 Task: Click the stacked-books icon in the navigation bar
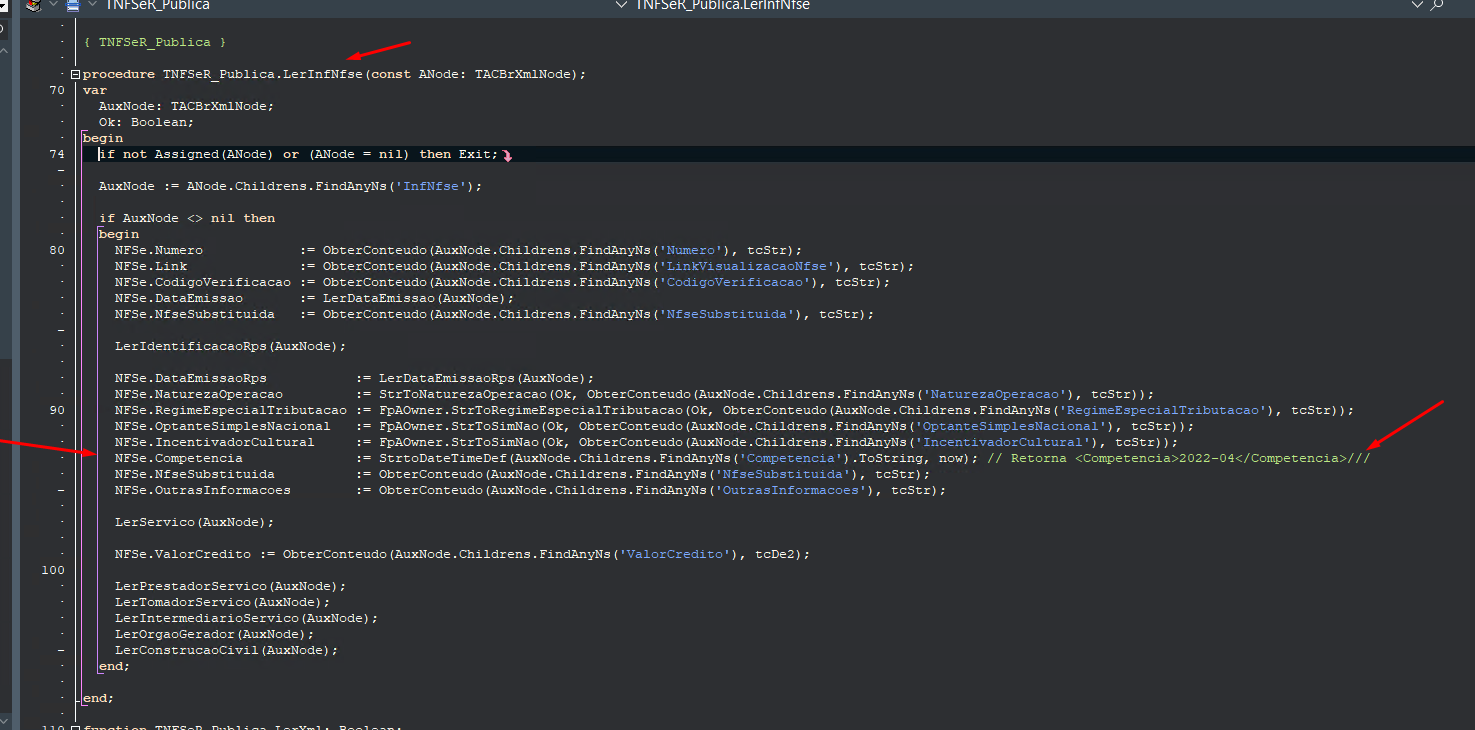coord(33,5)
